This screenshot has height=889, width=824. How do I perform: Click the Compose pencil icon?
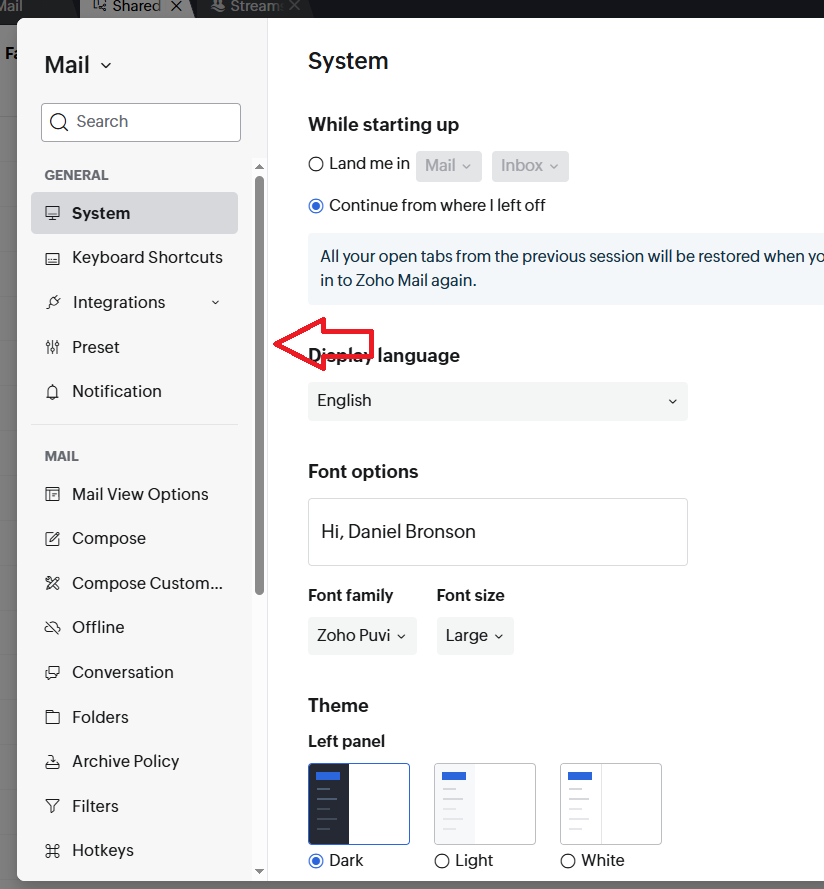click(x=52, y=539)
